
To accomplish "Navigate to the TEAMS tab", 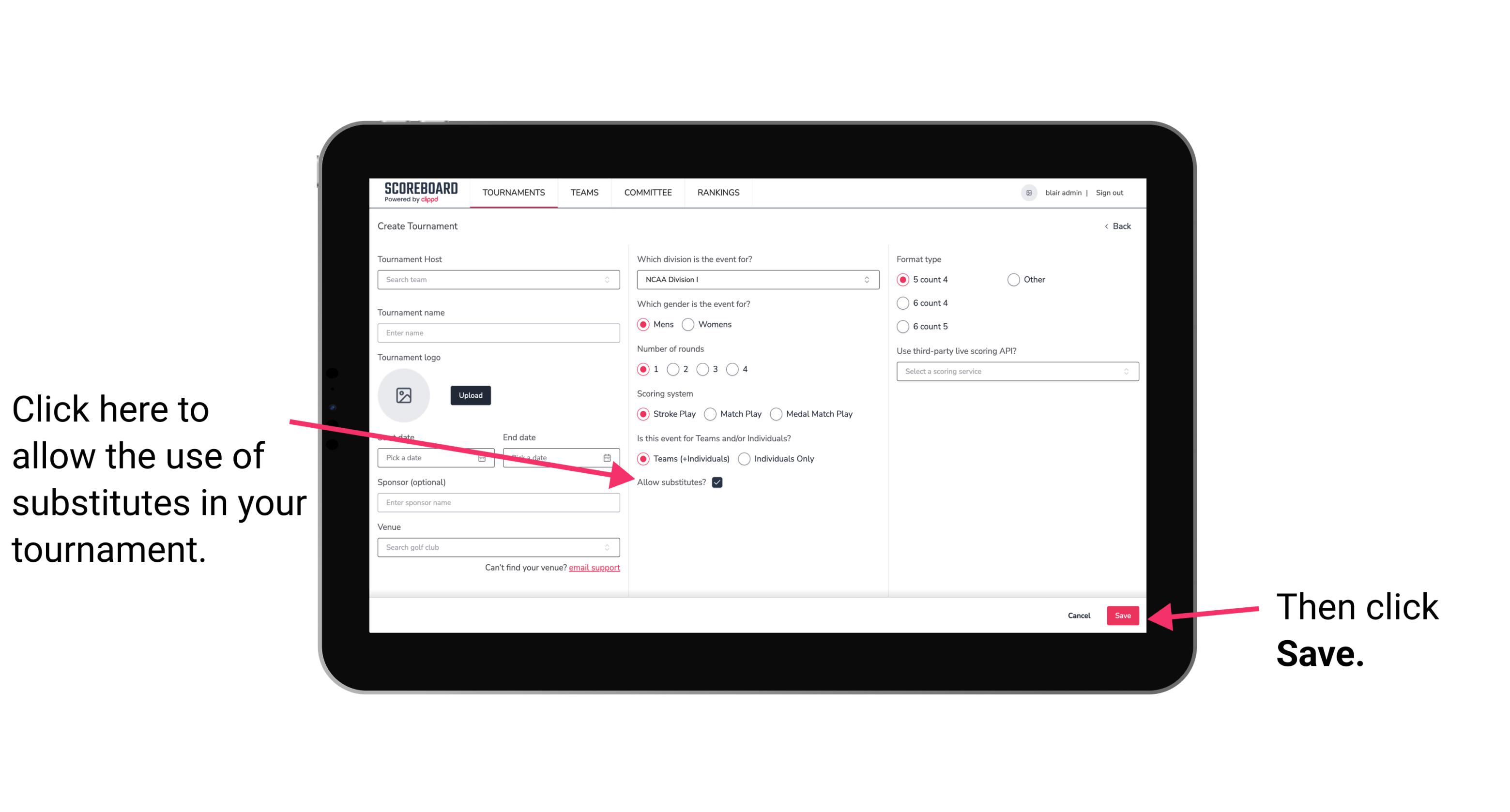I will point(585,192).
